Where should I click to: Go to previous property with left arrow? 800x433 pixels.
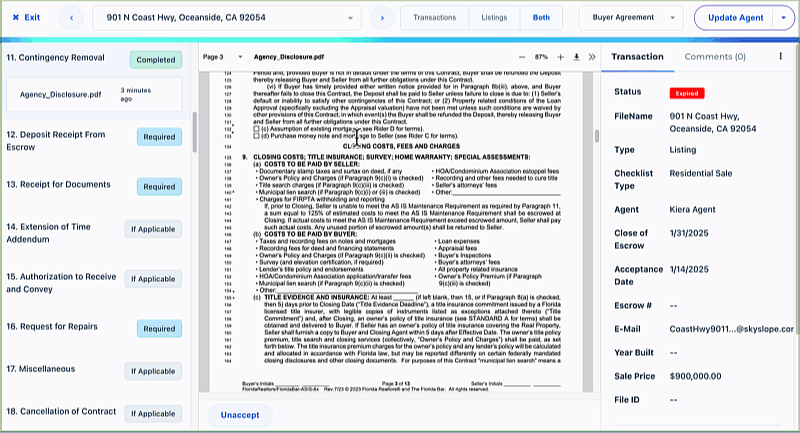[x=71, y=18]
